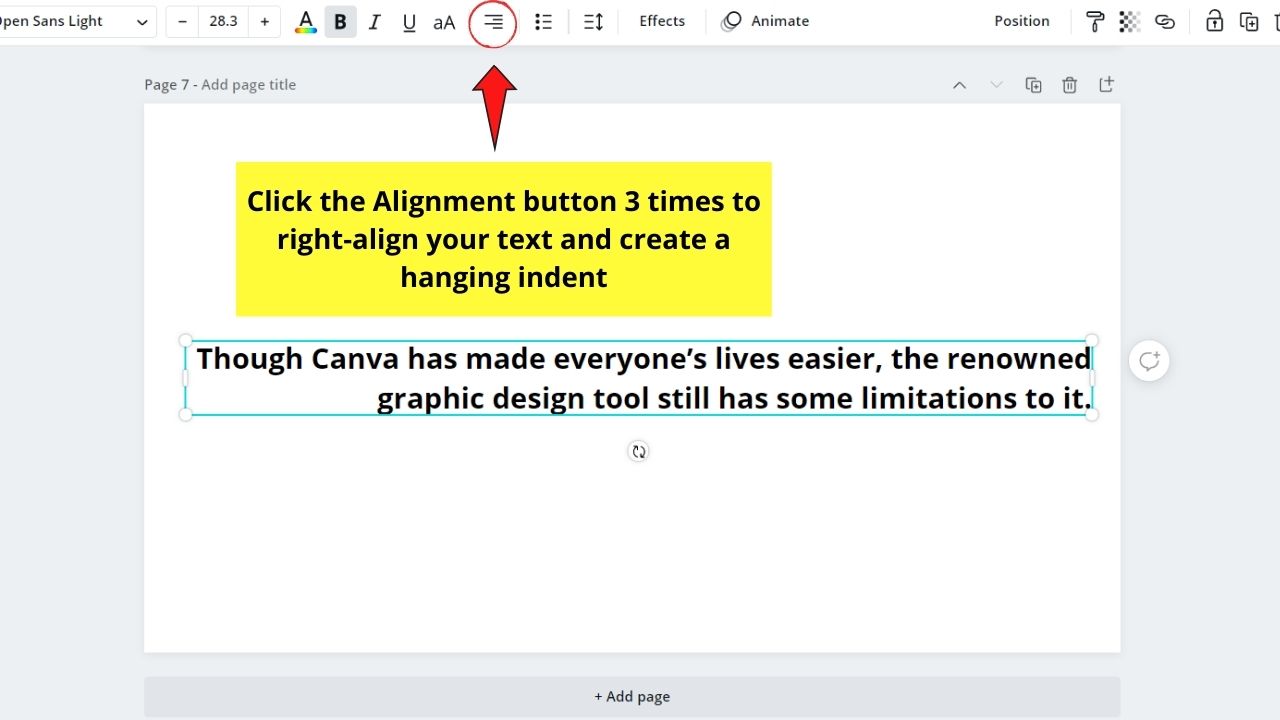
Task: Open the Effects panel
Action: [x=662, y=21]
